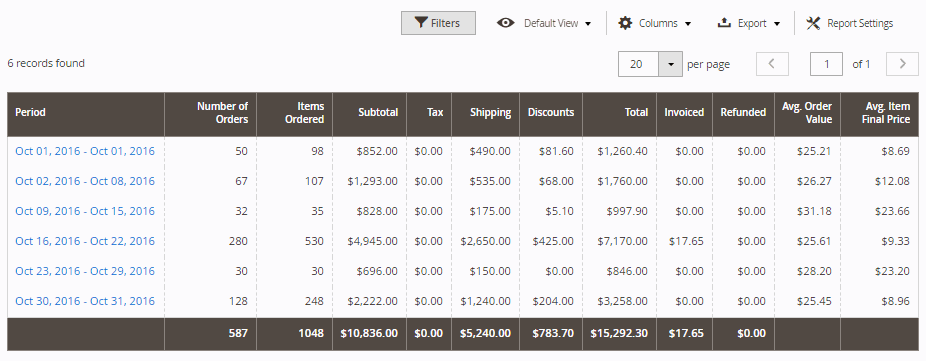The height and width of the screenshot is (361, 926).
Task: Click the per page value field showing 20
Action: pos(638,64)
